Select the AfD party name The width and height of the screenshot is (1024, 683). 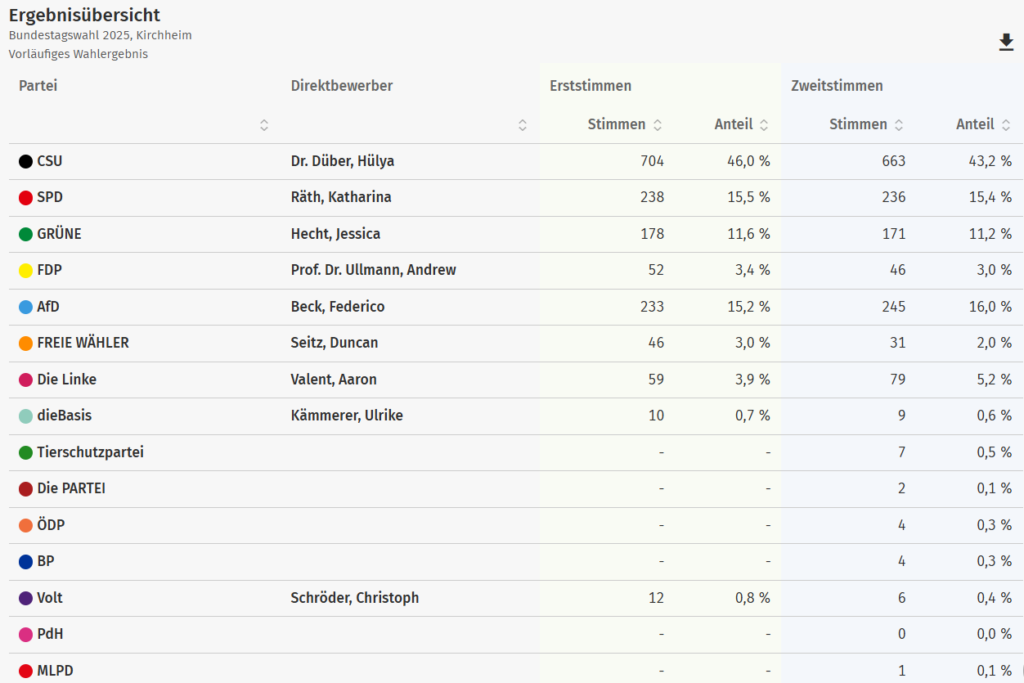click(x=48, y=306)
